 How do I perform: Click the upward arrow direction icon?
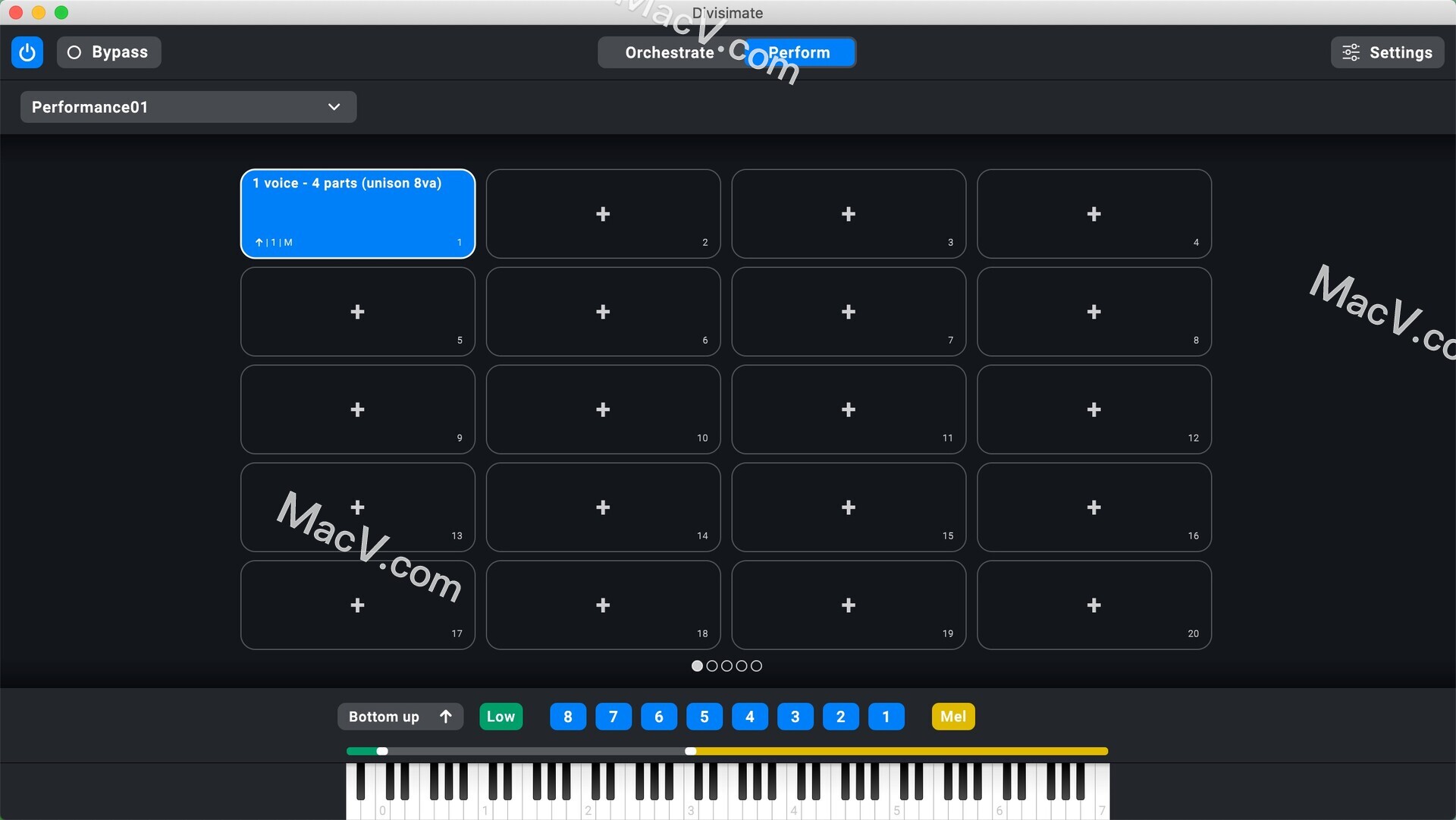coord(448,716)
